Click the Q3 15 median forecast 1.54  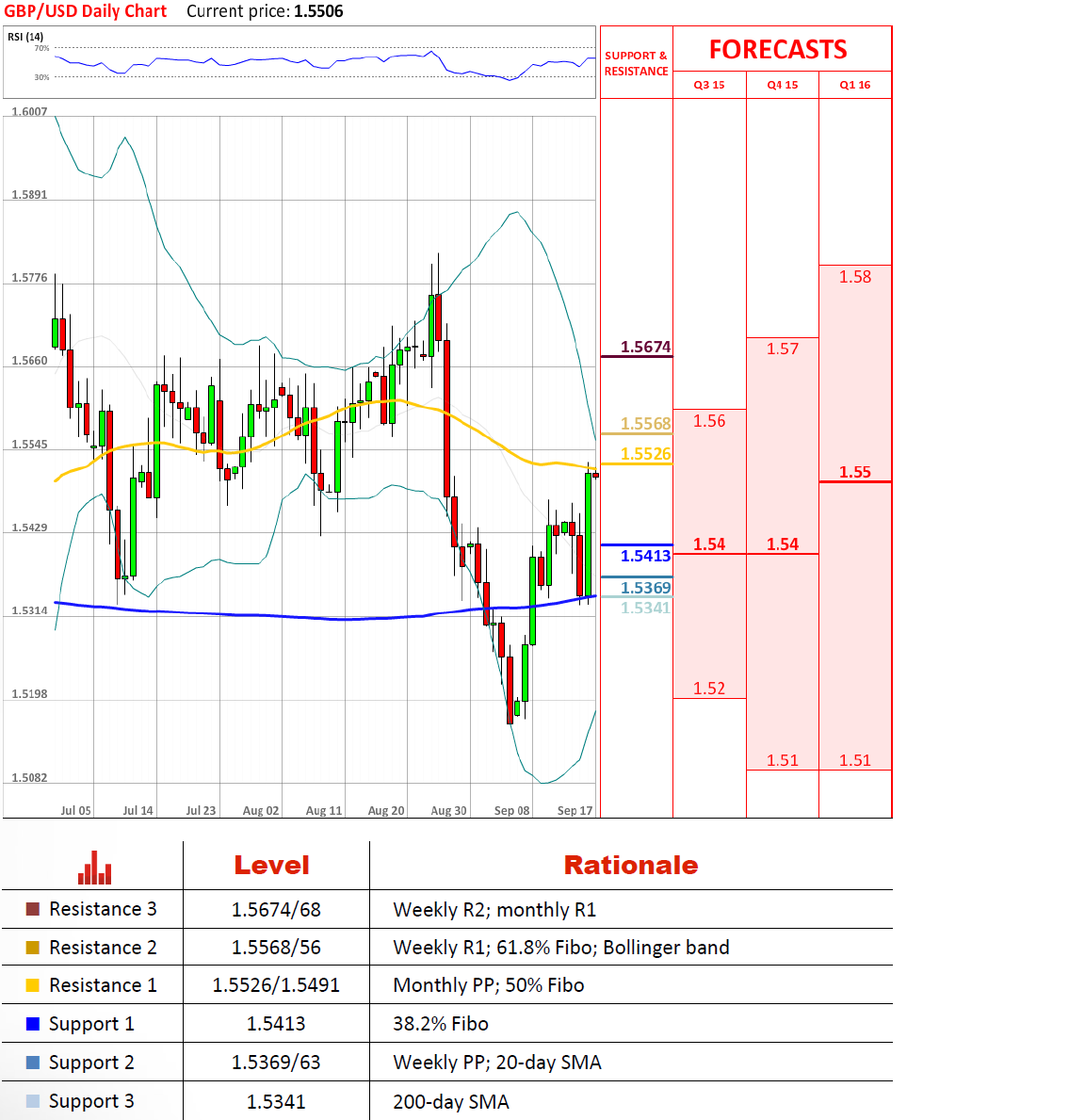[709, 544]
